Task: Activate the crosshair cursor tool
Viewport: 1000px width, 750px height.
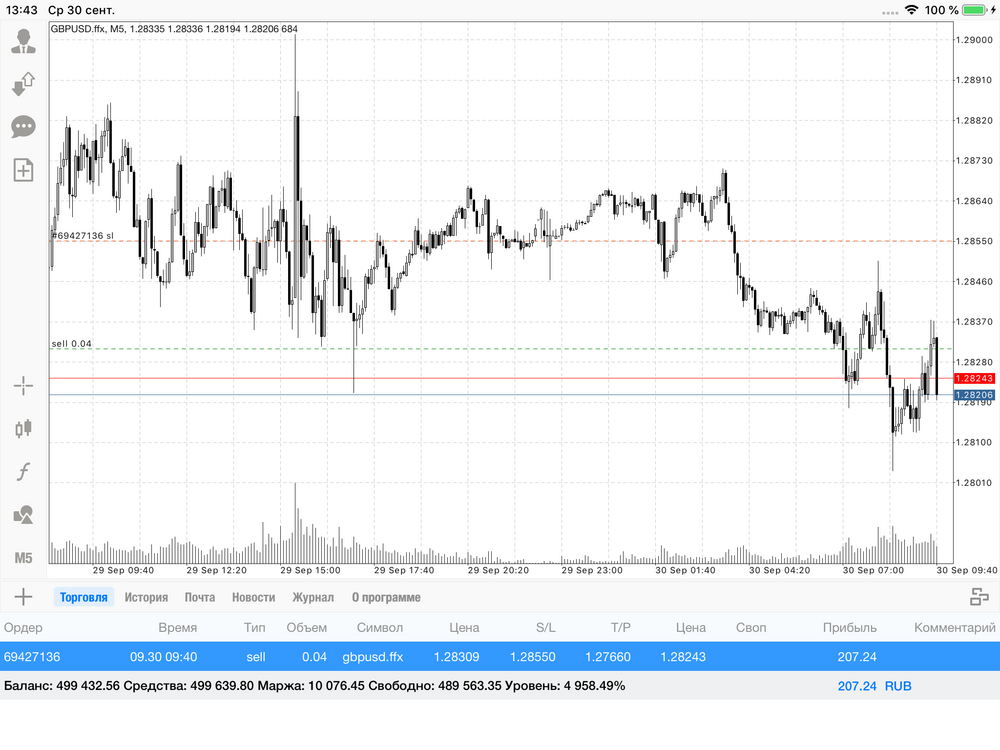Action: 24,386
